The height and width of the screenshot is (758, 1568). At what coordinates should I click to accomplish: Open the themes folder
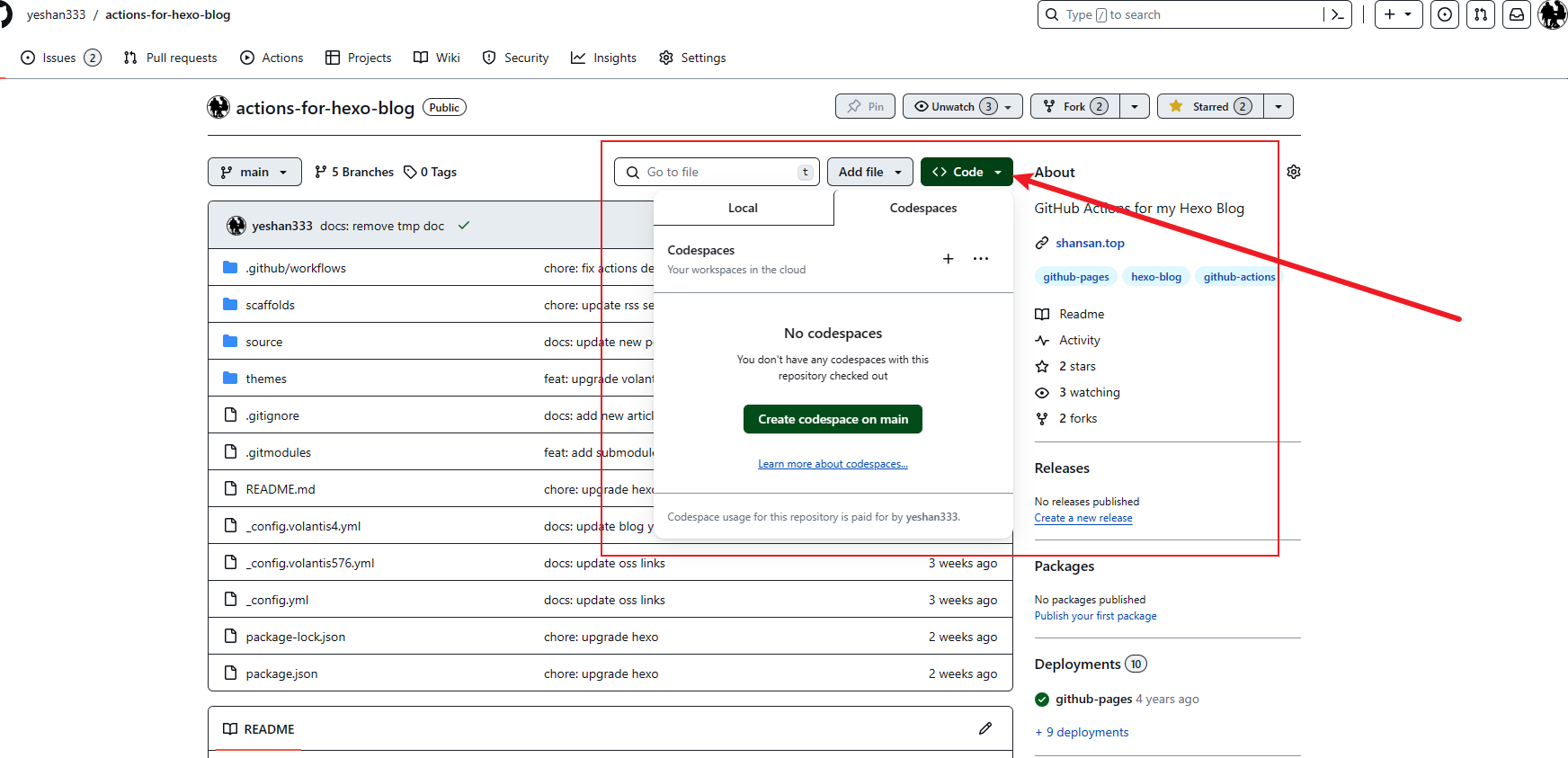(266, 379)
